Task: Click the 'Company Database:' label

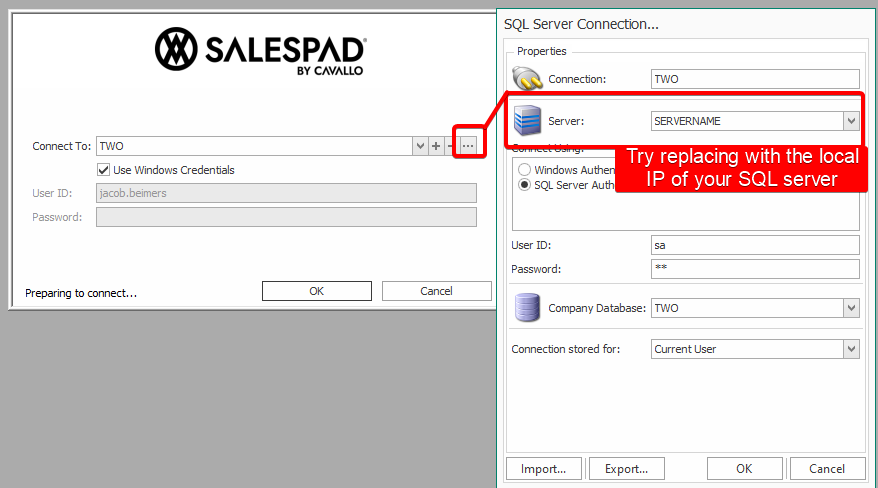Action: pos(597,308)
